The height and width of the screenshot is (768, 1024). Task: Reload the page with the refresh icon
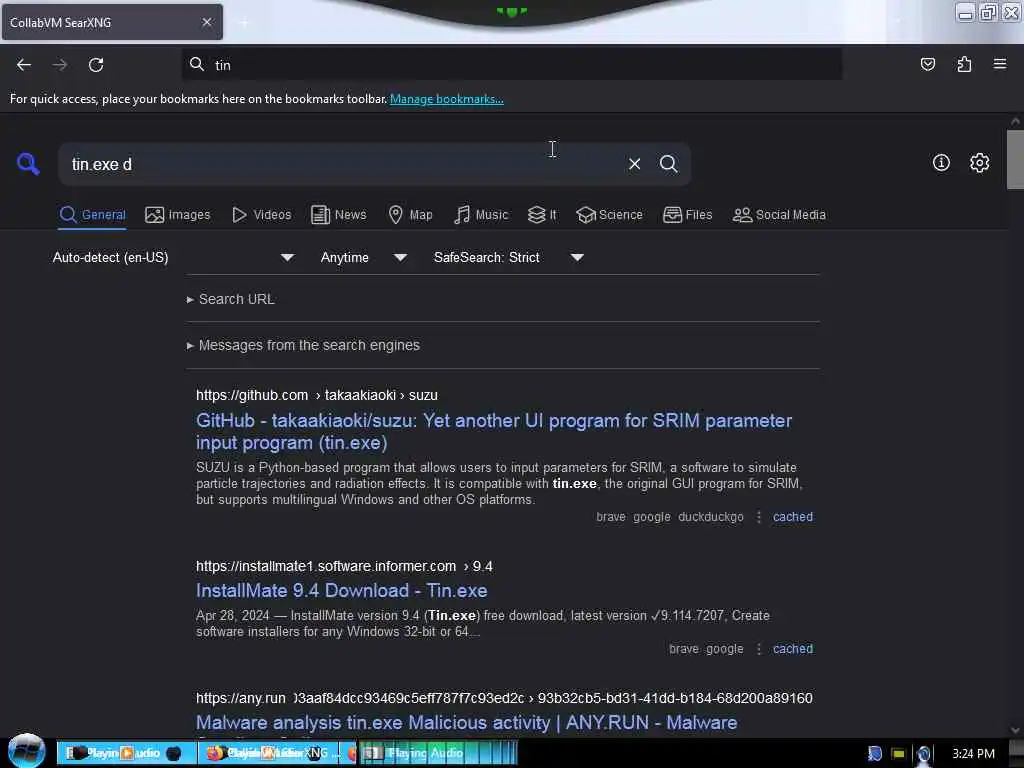96,65
